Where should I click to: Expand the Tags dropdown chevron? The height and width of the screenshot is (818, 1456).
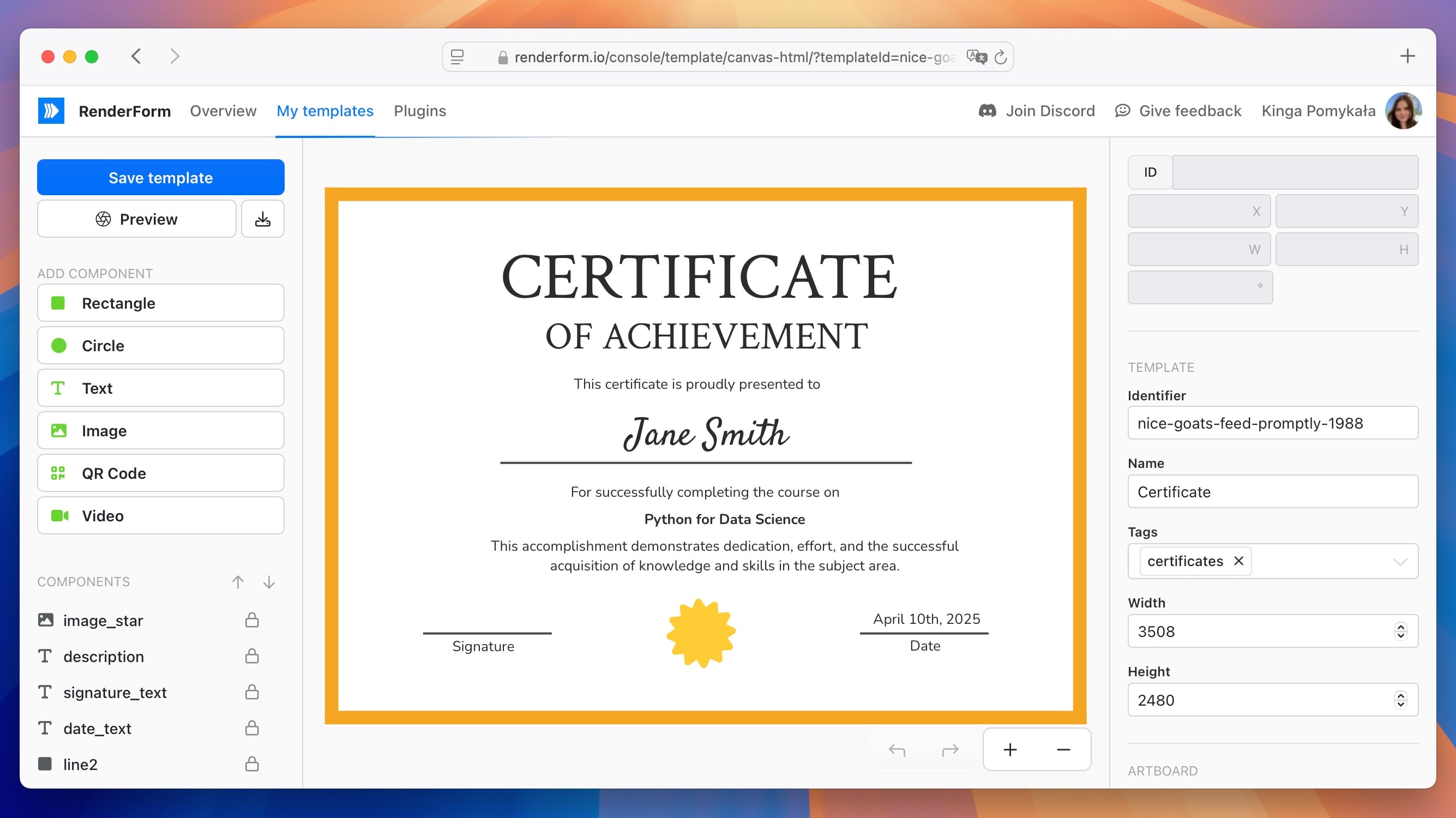(1399, 561)
